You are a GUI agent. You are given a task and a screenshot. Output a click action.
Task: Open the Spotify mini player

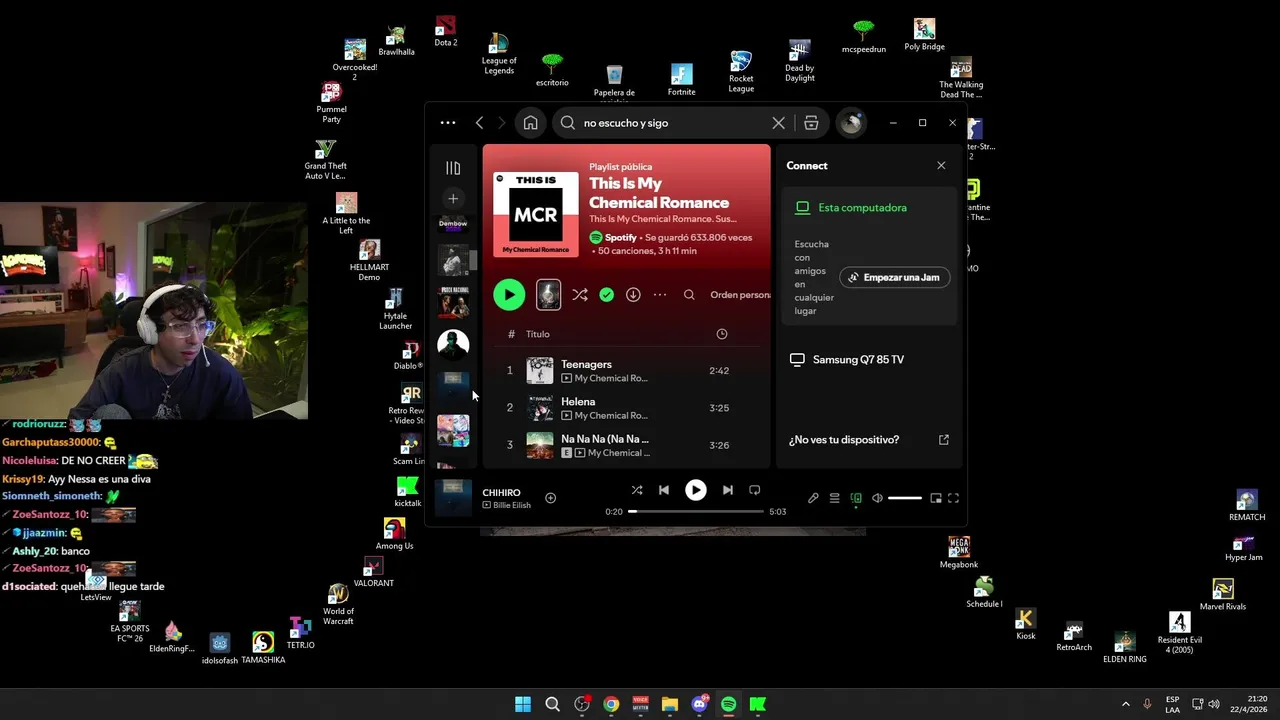[x=936, y=498]
